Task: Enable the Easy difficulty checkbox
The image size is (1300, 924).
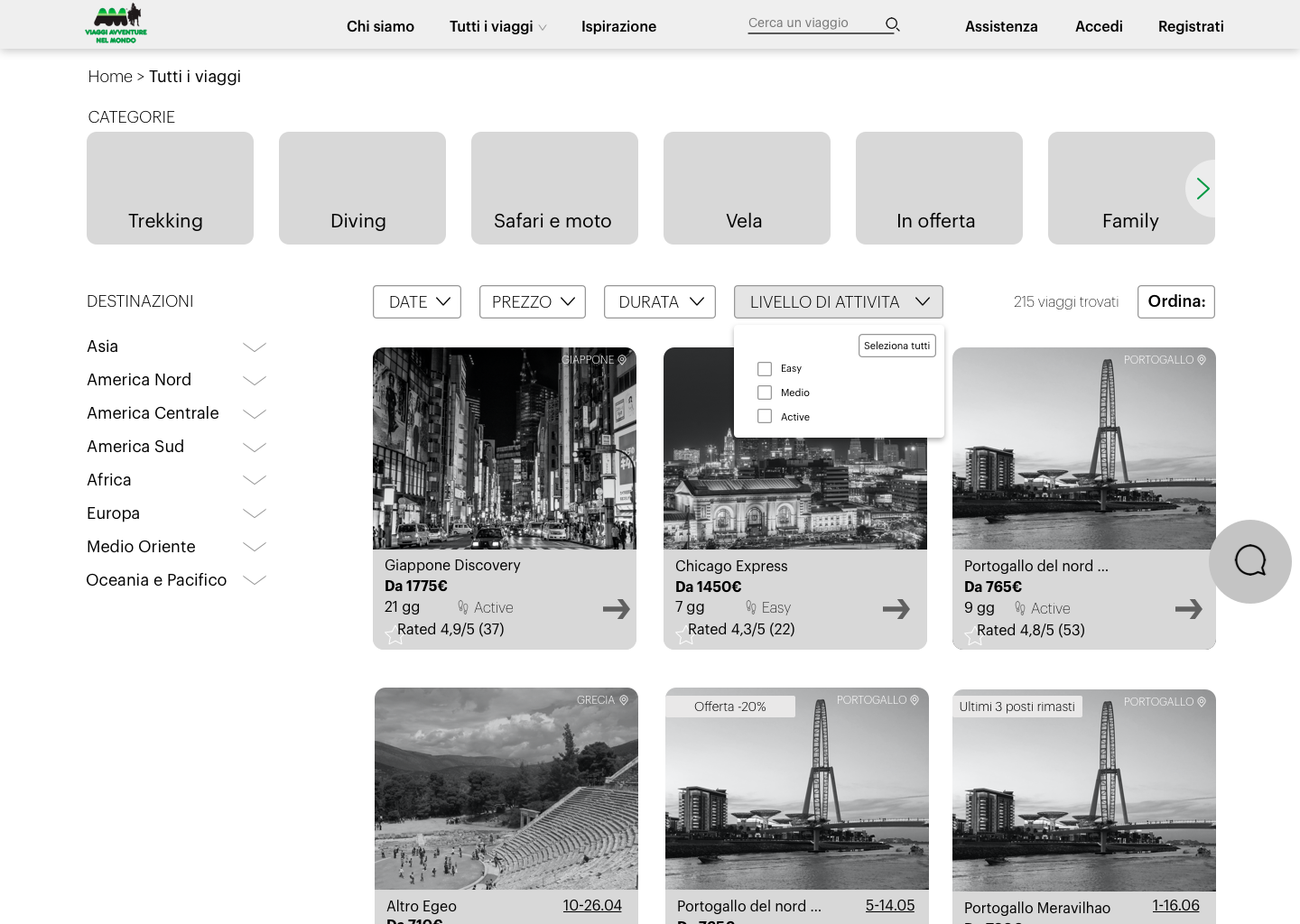Action: [x=765, y=368]
